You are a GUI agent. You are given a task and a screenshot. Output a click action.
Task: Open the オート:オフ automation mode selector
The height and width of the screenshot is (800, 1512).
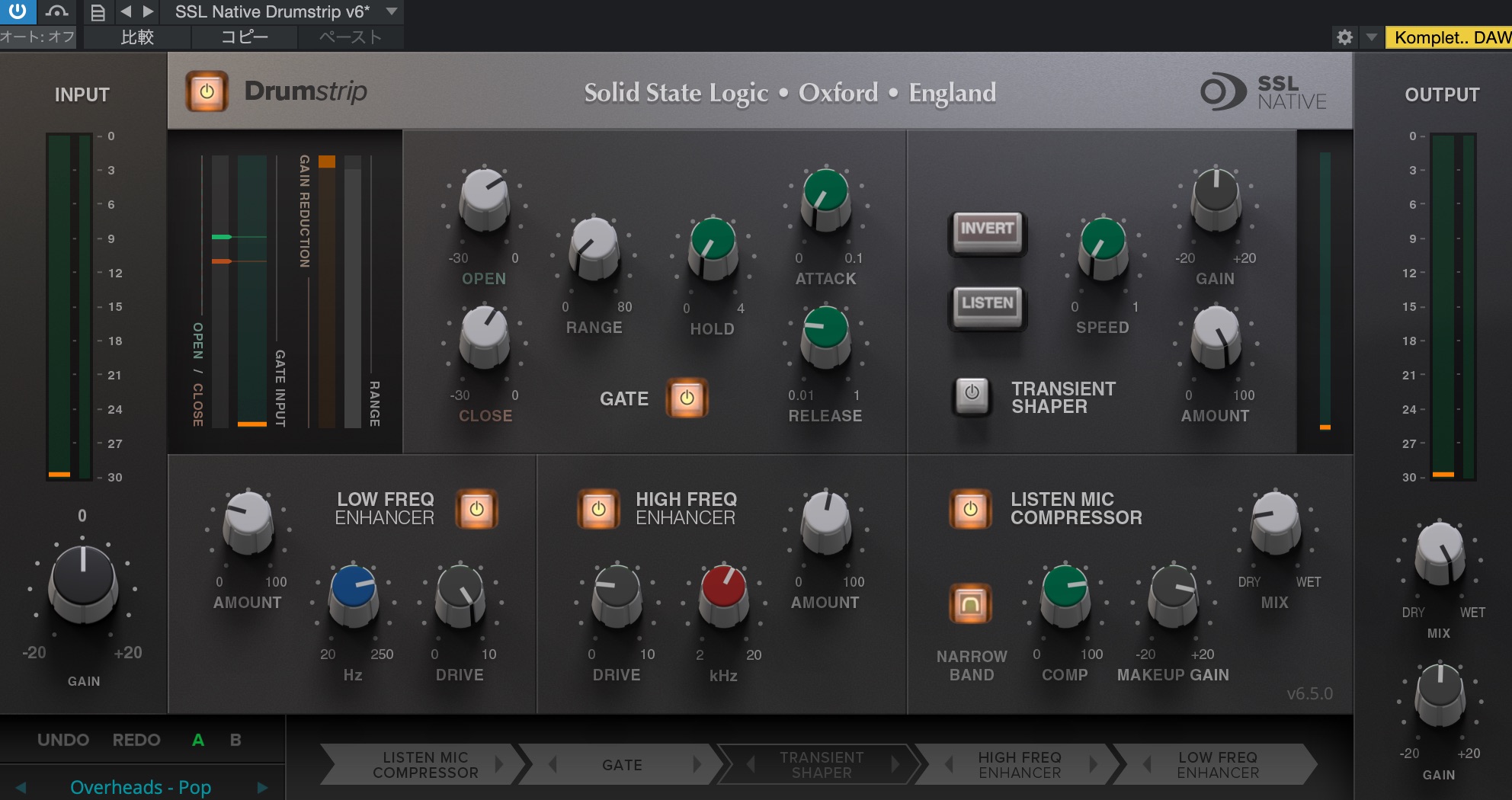[37, 36]
